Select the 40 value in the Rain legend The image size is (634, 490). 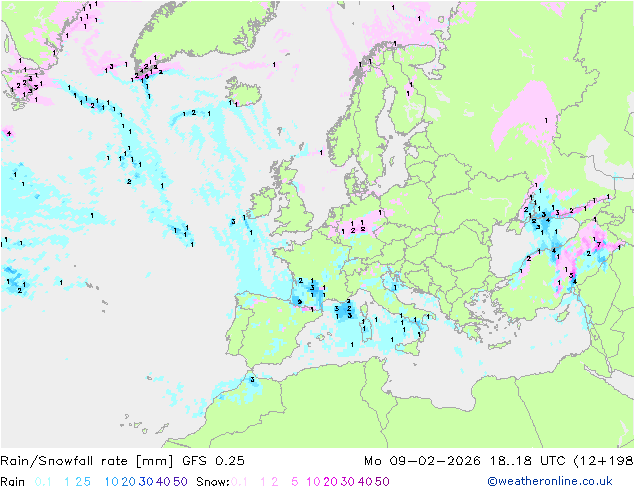click(163, 482)
